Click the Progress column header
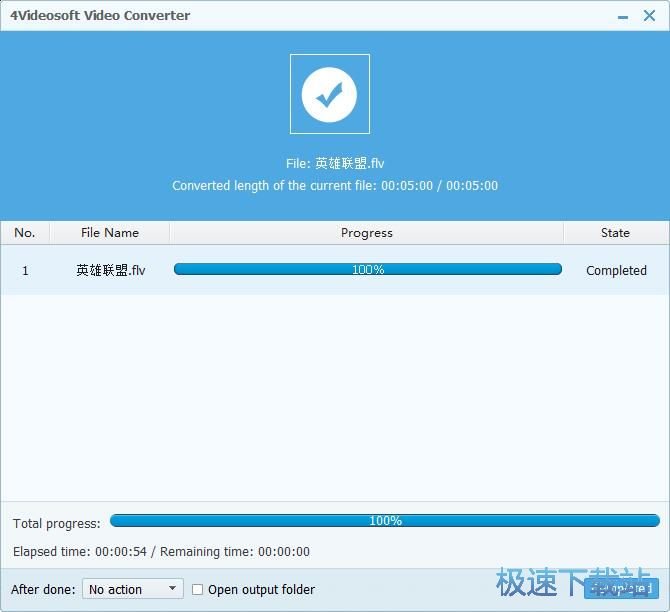The width and height of the screenshot is (670, 612). [367, 232]
